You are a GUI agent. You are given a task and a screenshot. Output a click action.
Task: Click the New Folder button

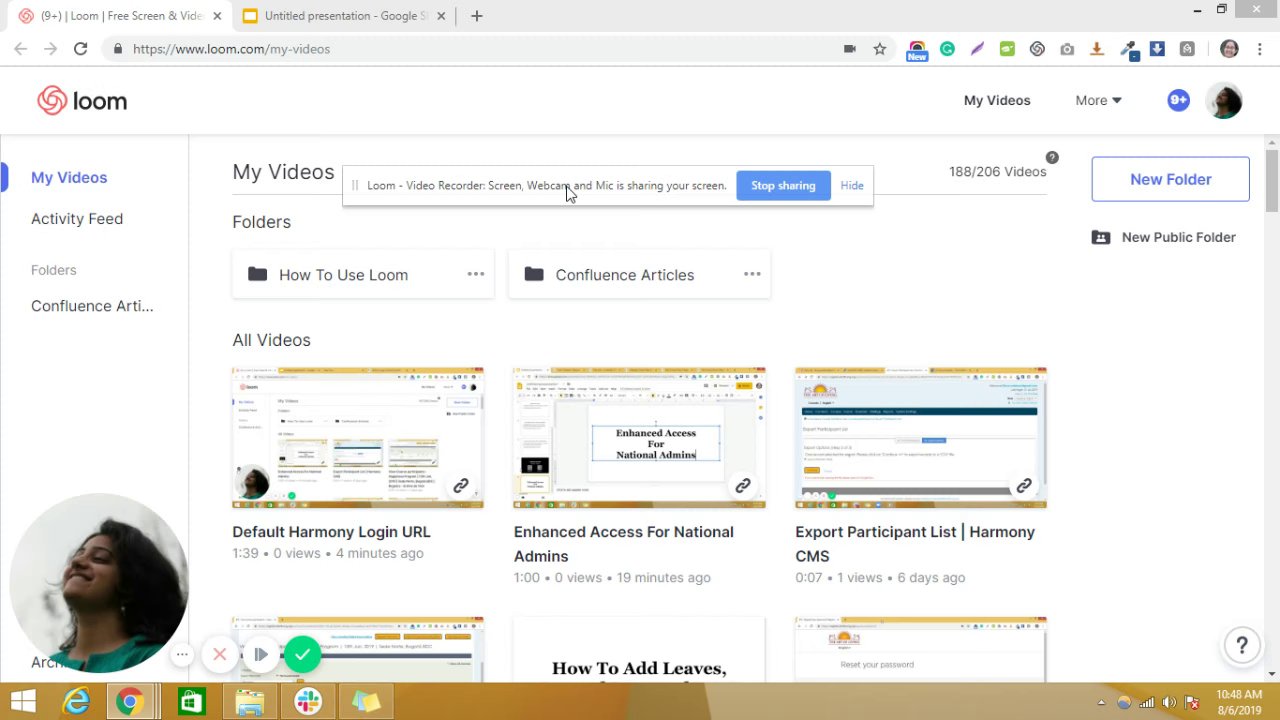(x=1170, y=179)
